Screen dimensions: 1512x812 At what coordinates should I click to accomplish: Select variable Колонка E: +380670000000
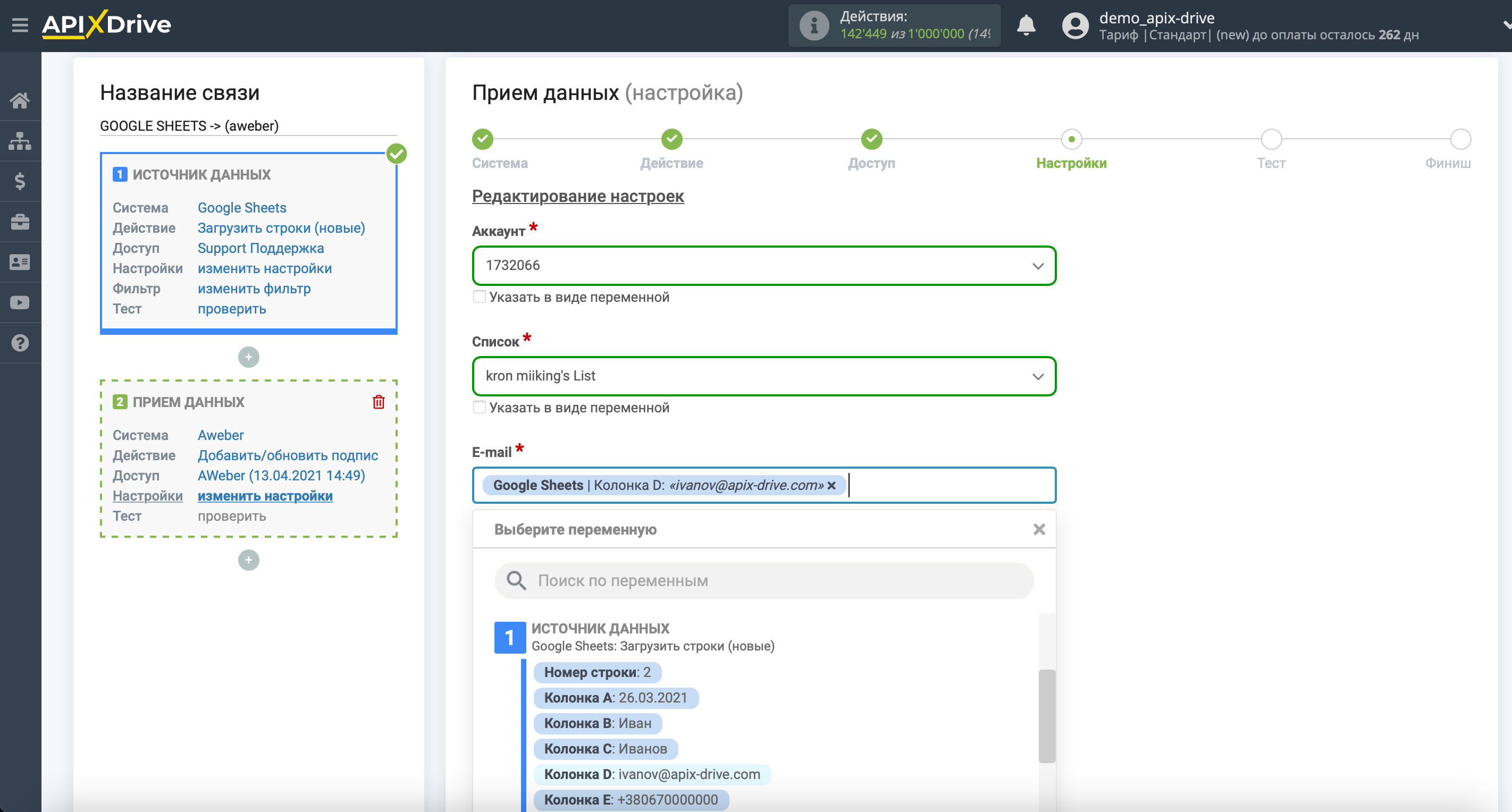pyautogui.click(x=631, y=800)
